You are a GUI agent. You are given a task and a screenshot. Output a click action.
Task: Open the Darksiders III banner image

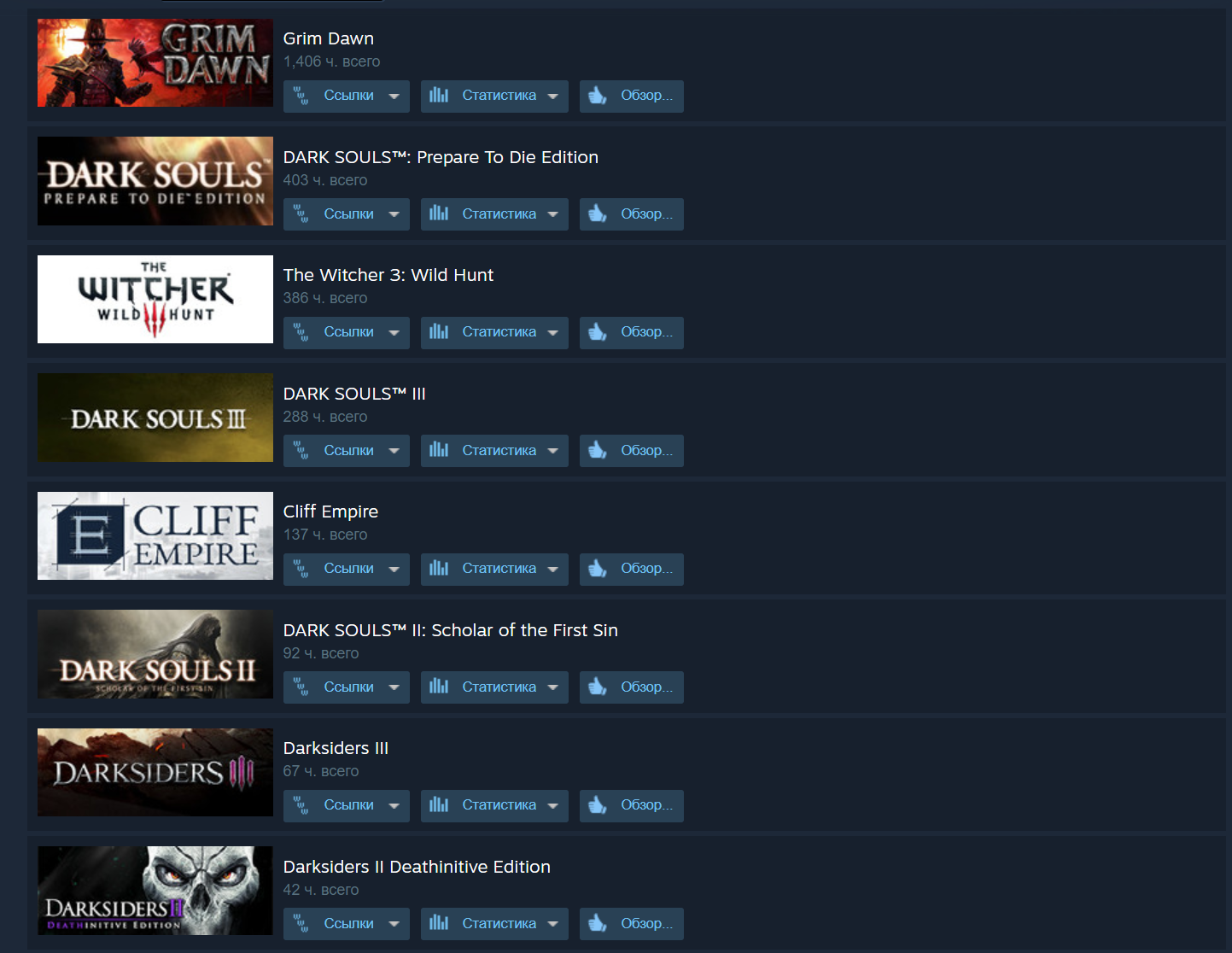tap(155, 773)
